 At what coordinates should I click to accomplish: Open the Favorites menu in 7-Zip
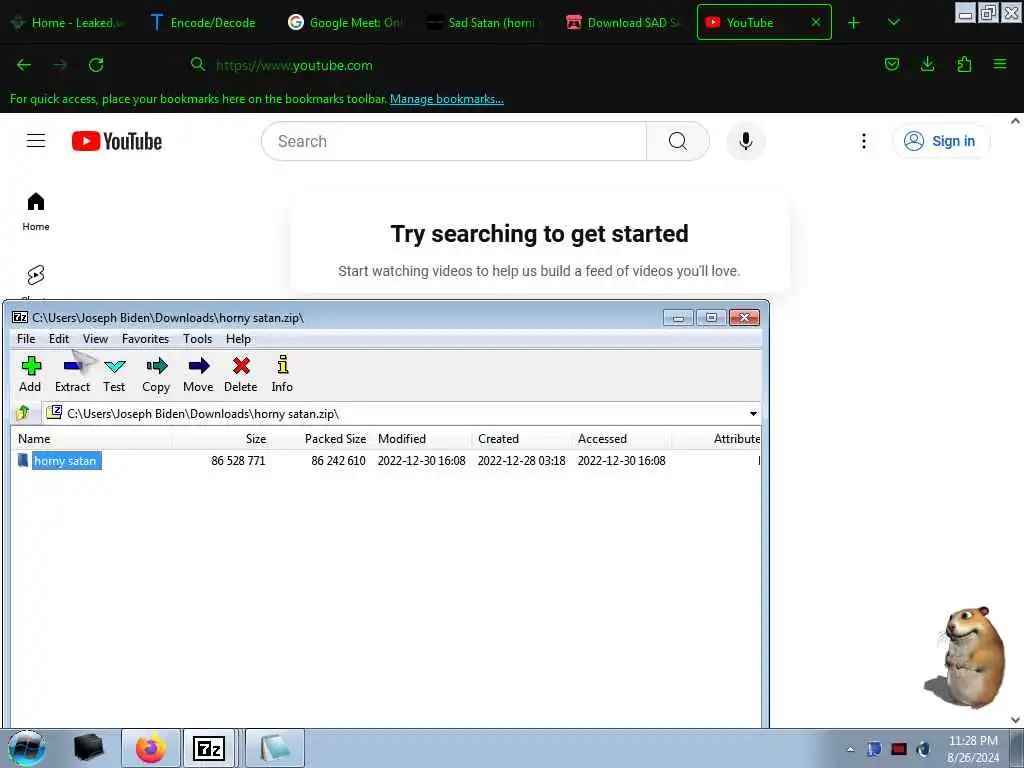(146, 339)
